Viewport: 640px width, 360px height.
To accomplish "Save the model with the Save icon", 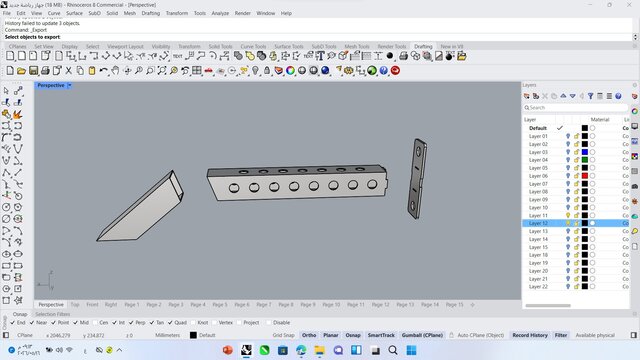I will point(33,71).
